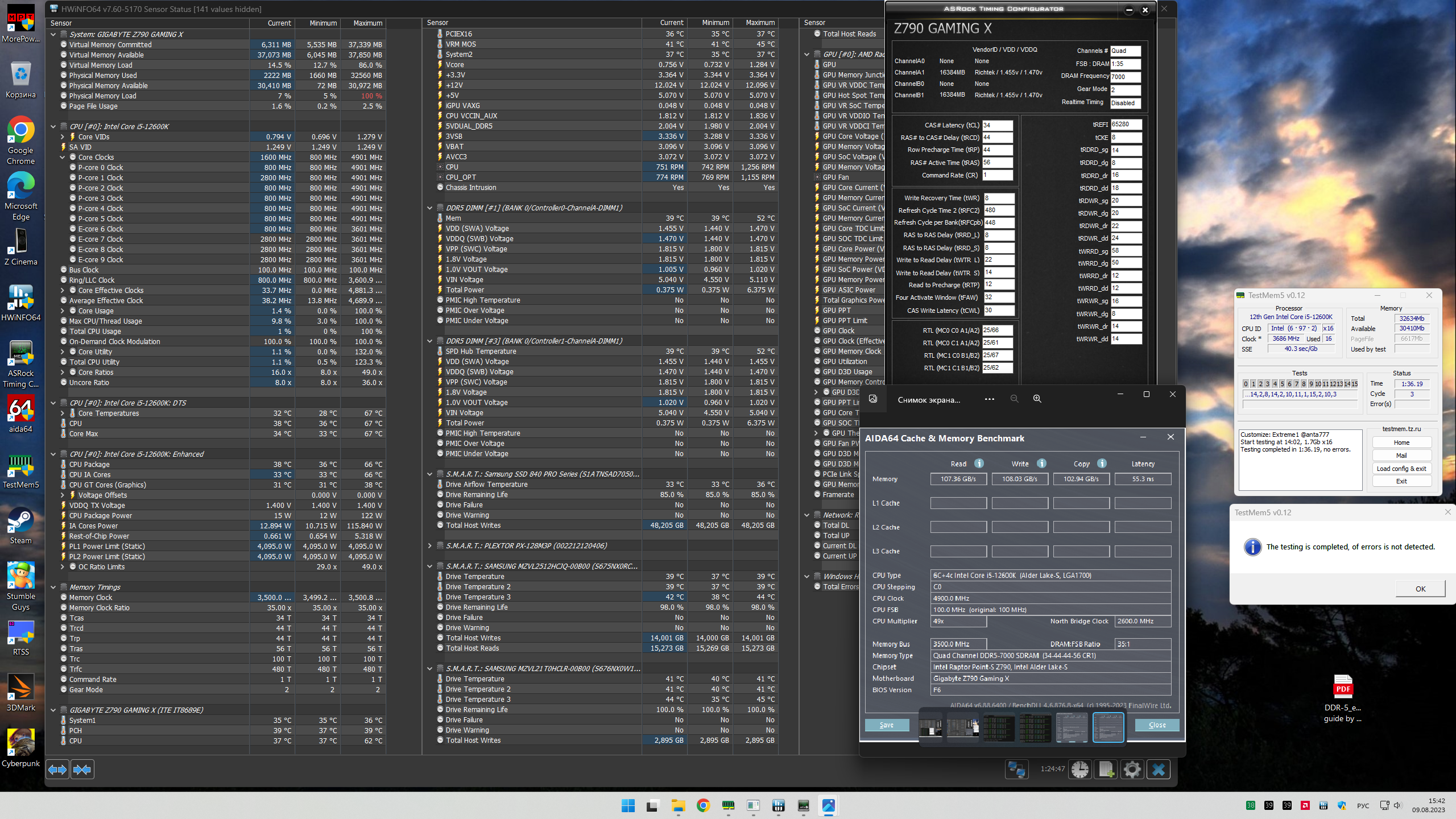Click HWiNFO expand columns arrows button
This screenshot has width=1456, height=819.
[x=57, y=770]
